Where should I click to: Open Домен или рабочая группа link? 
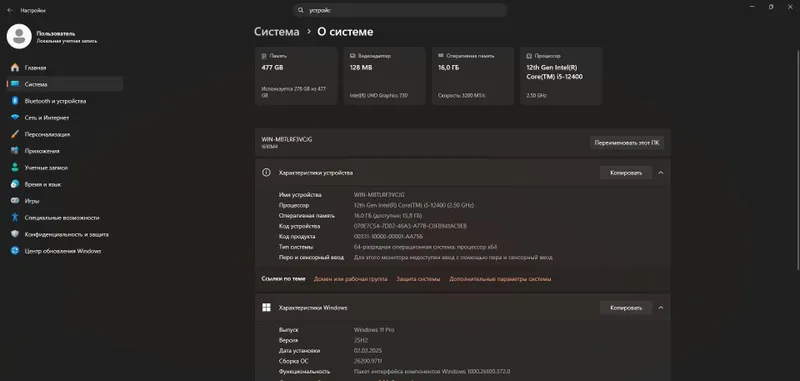coord(351,279)
